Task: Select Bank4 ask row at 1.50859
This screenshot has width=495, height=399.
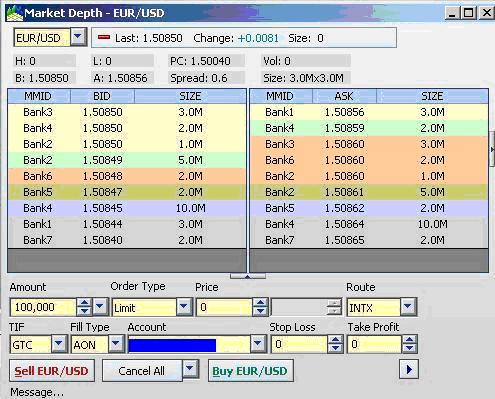Action: [369, 128]
